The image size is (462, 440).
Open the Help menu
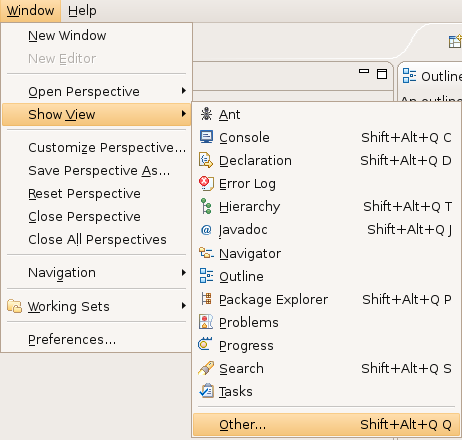(x=82, y=11)
